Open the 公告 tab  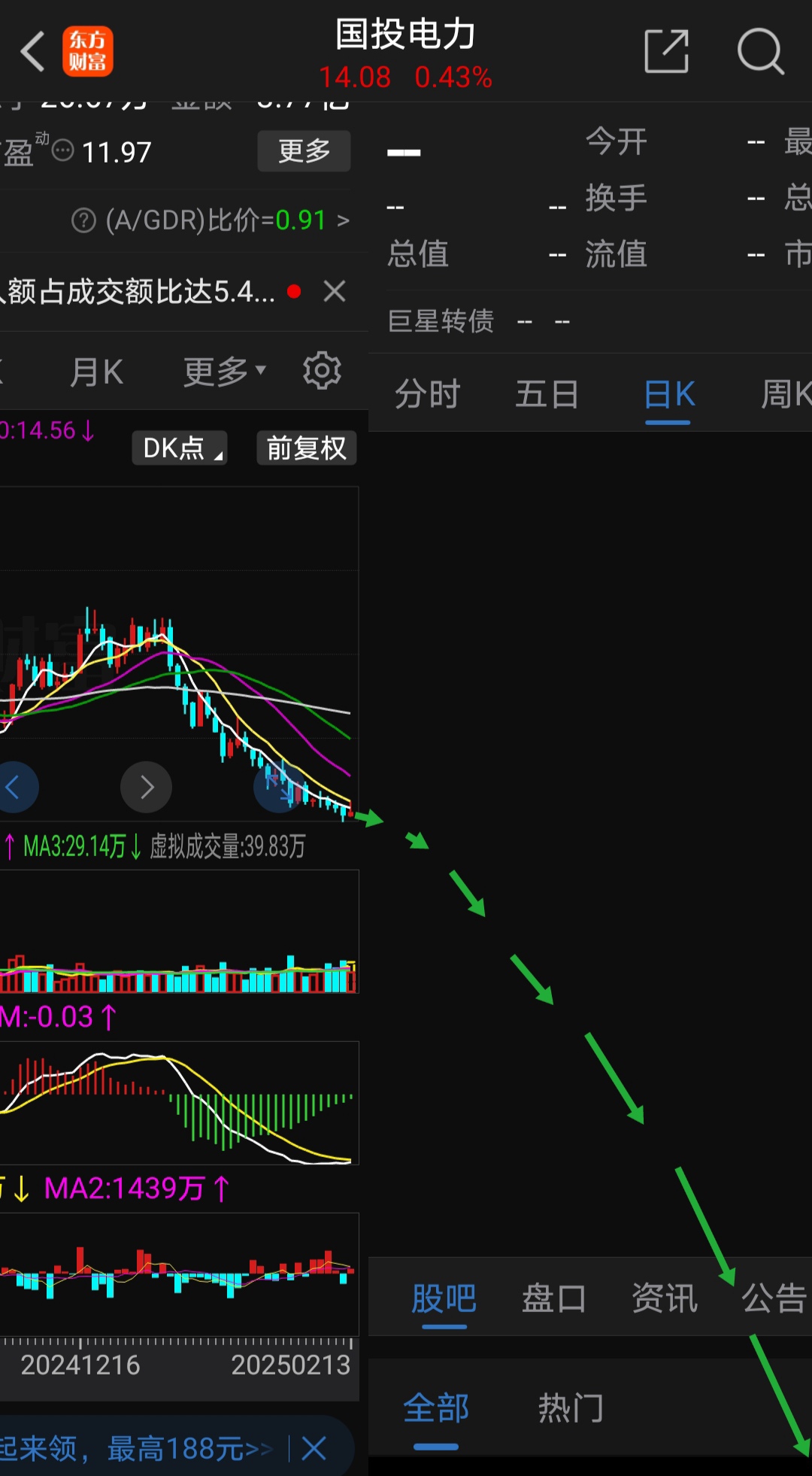coord(774,1298)
